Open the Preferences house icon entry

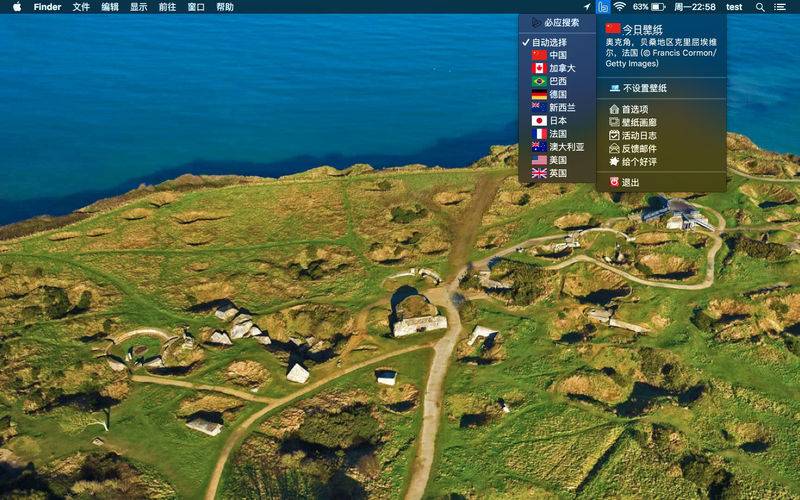(x=614, y=109)
